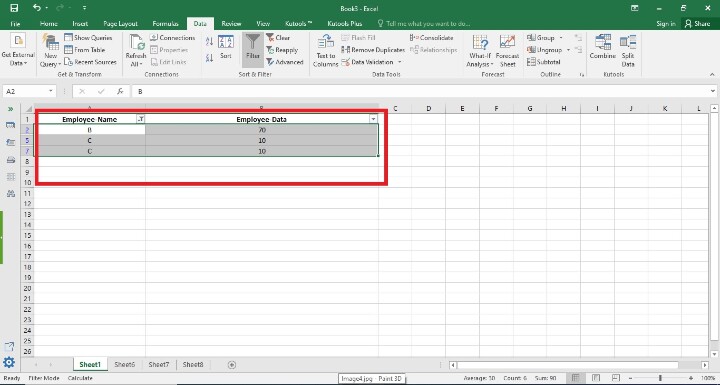Viewport: 720px width, 385px height.
Task: Open Sheet6 tab
Action: point(124,364)
